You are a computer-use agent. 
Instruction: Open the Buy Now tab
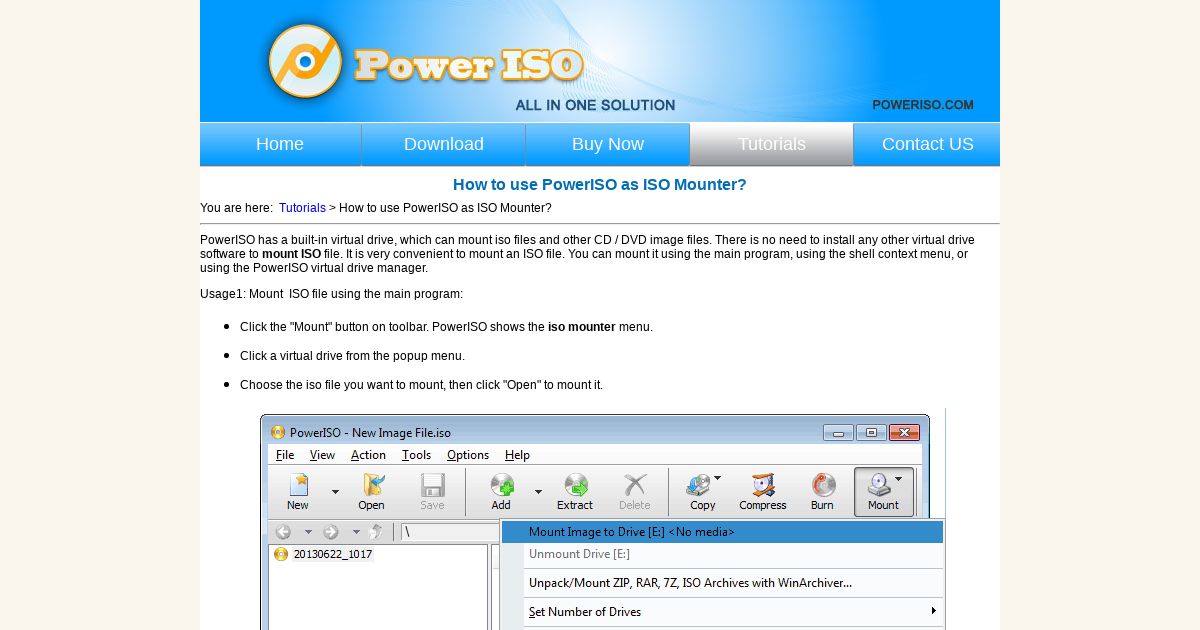click(608, 144)
